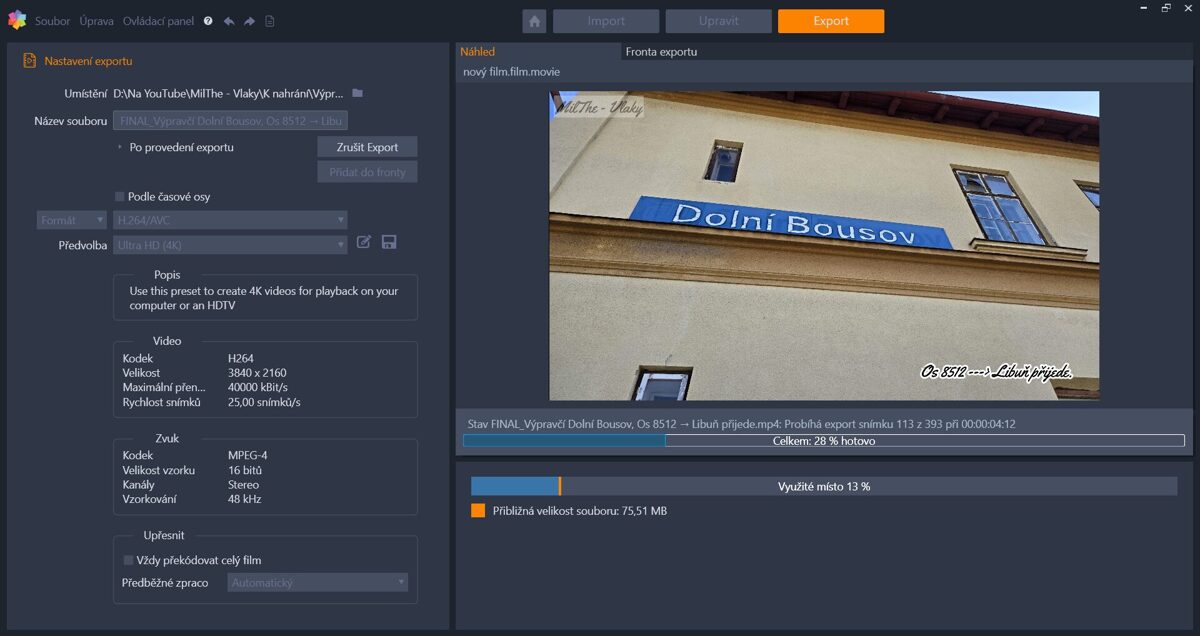Click the export path D:\Na YouTube text
The height and width of the screenshot is (636, 1200).
point(229,93)
